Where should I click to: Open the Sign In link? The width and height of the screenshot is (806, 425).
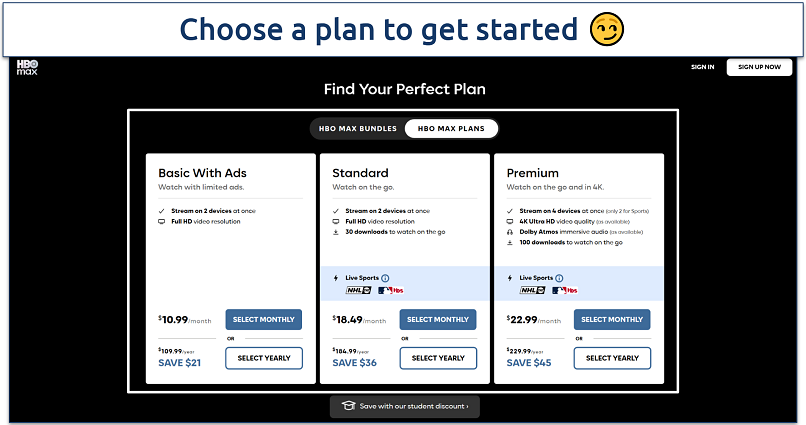coord(702,67)
